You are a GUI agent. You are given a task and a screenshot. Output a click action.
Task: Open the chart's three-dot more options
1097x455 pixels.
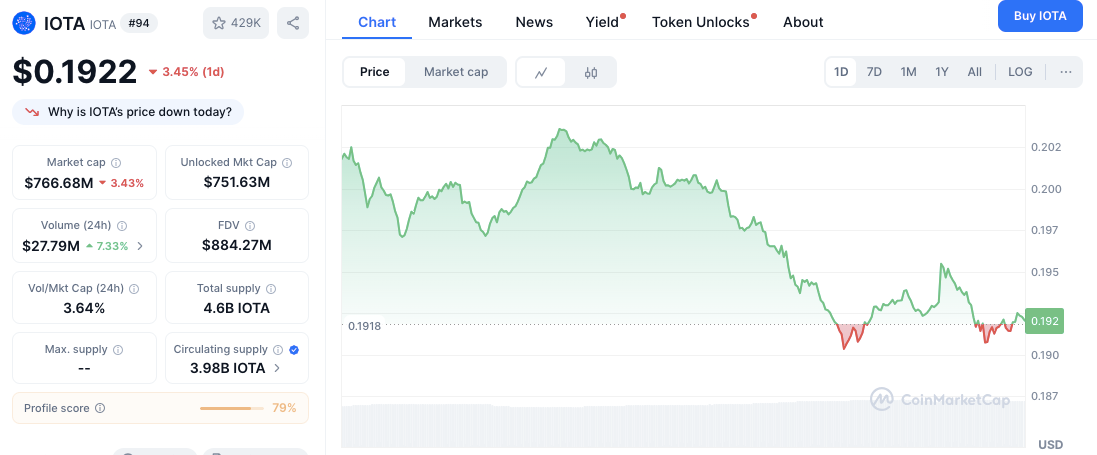[1066, 72]
